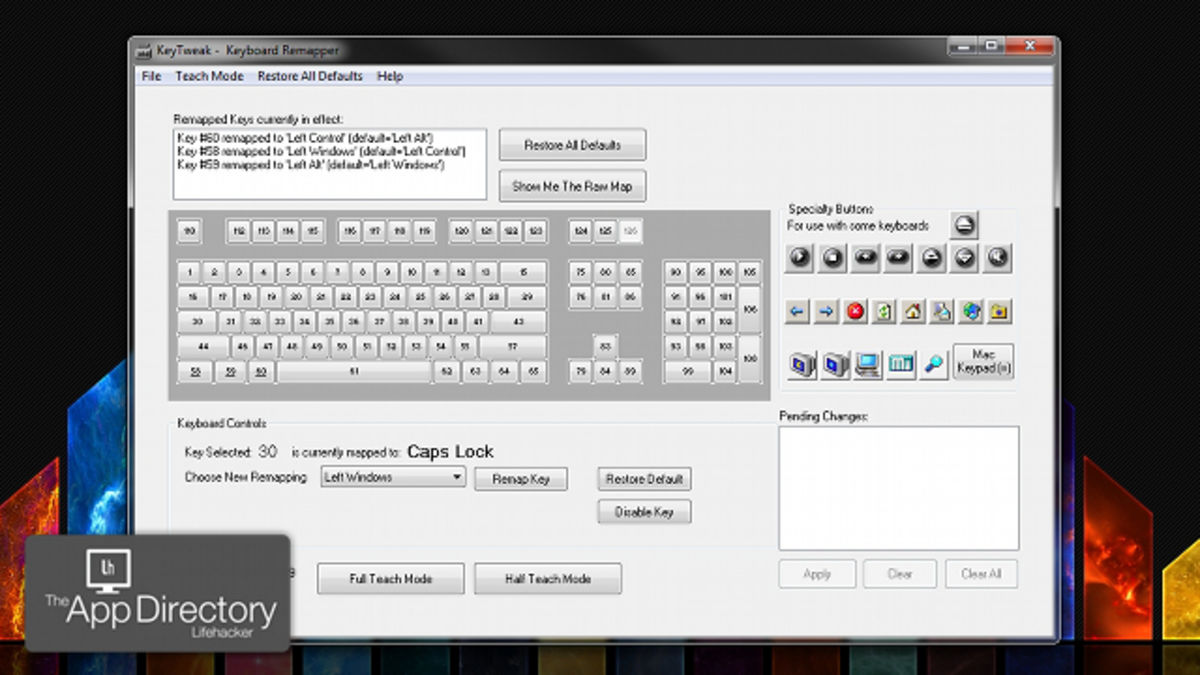Open the Help menu
Screen dimensions: 1200x675
point(390,76)
